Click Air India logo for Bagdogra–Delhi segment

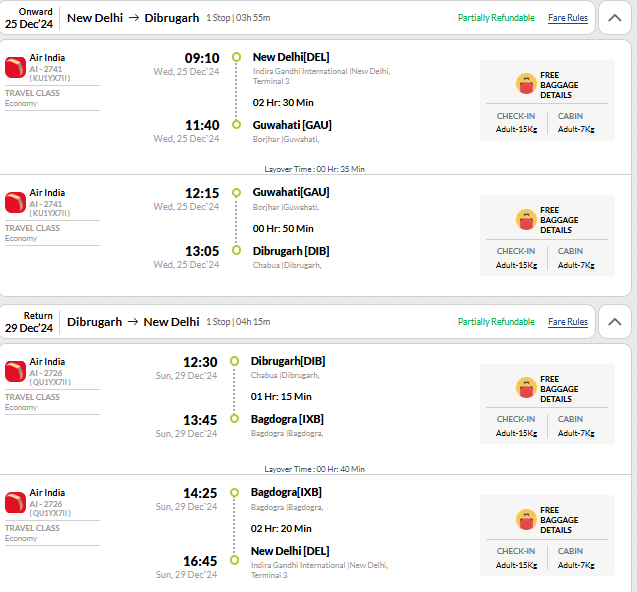[x=15, y=502]
